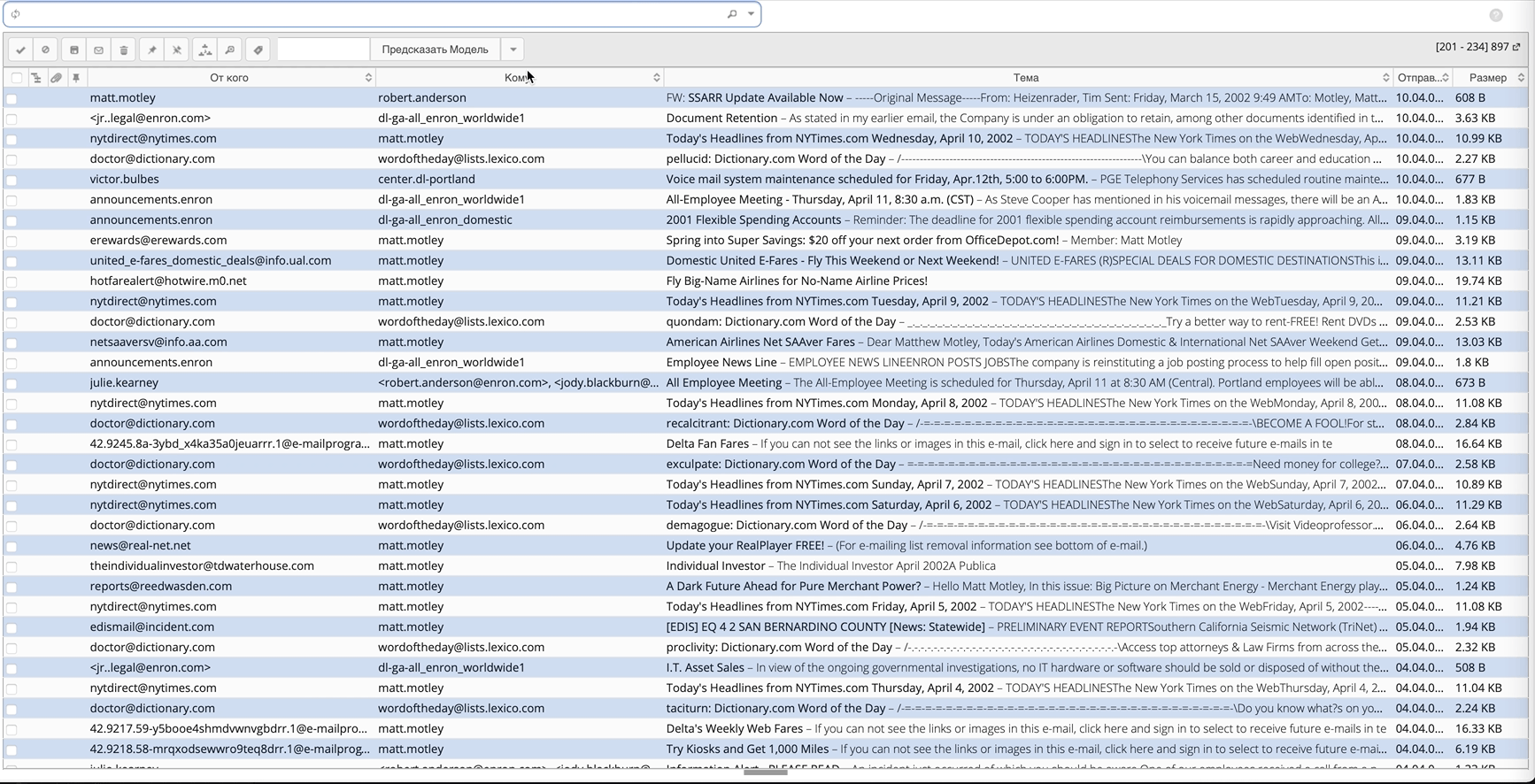The width and height of the screenshot is (1535, 784).
Task: Toggle sort arrows on От кого column
Action: pos(368,78)
